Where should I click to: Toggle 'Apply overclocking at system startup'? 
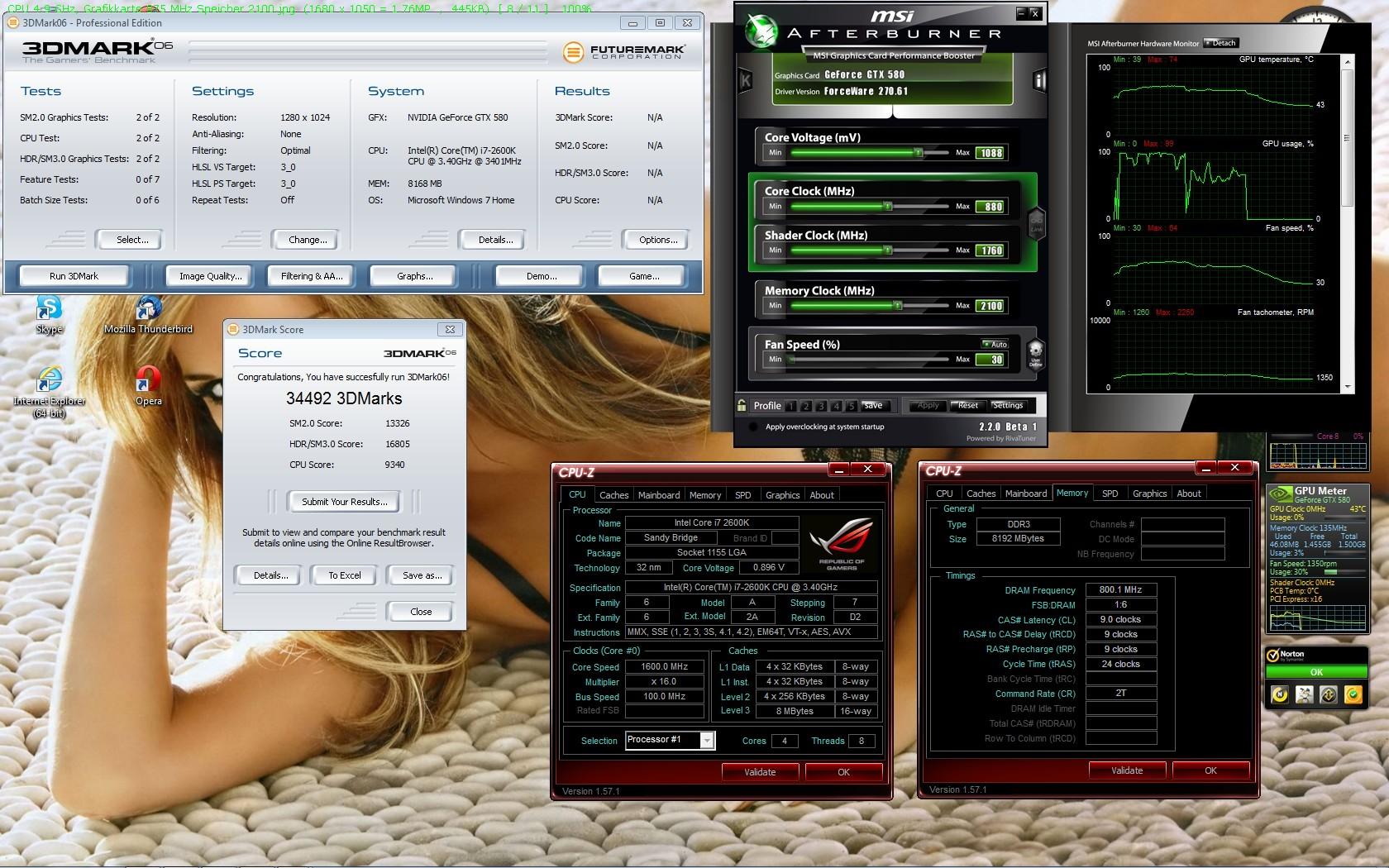(753, 427)
